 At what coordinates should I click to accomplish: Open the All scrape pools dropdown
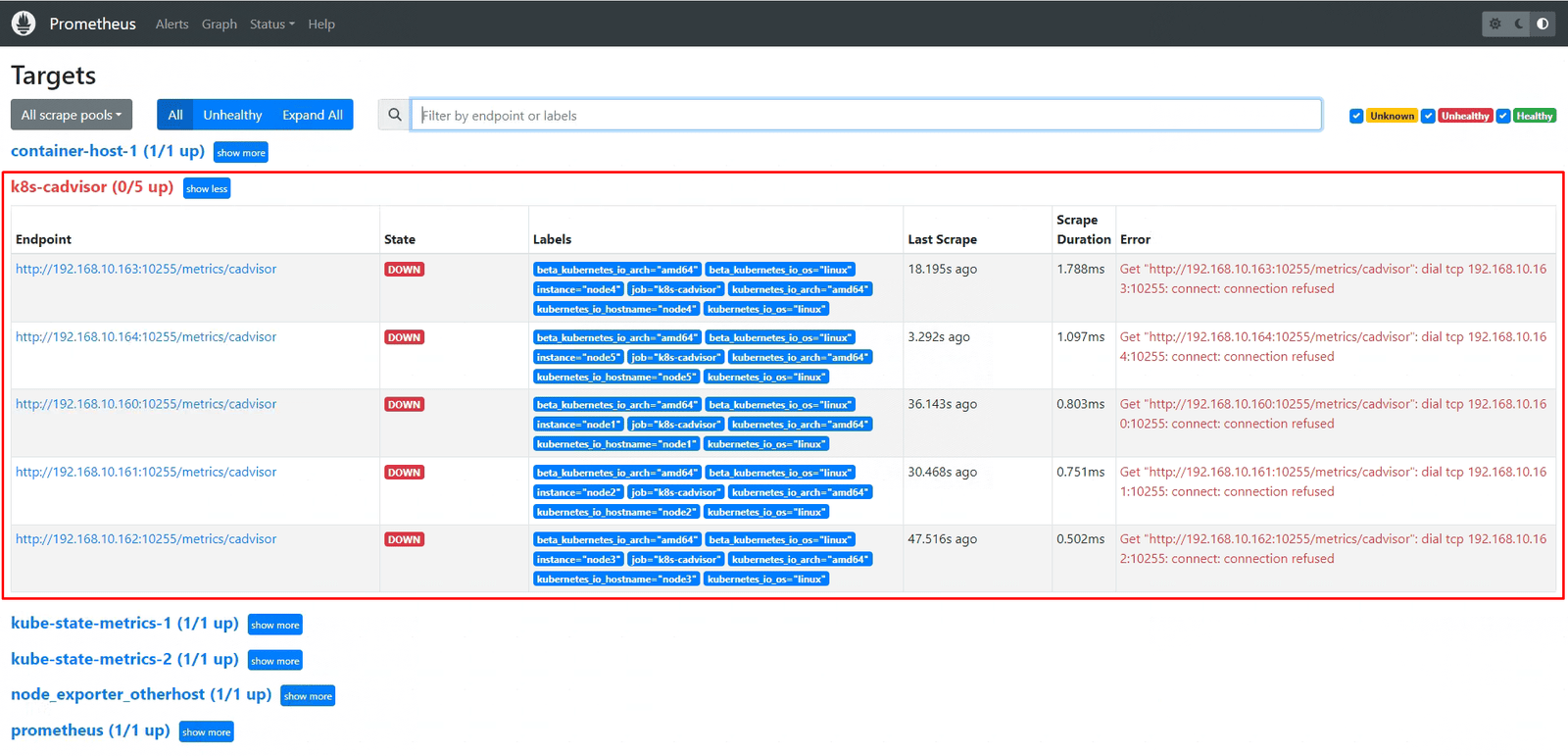(x=72, y=115)
